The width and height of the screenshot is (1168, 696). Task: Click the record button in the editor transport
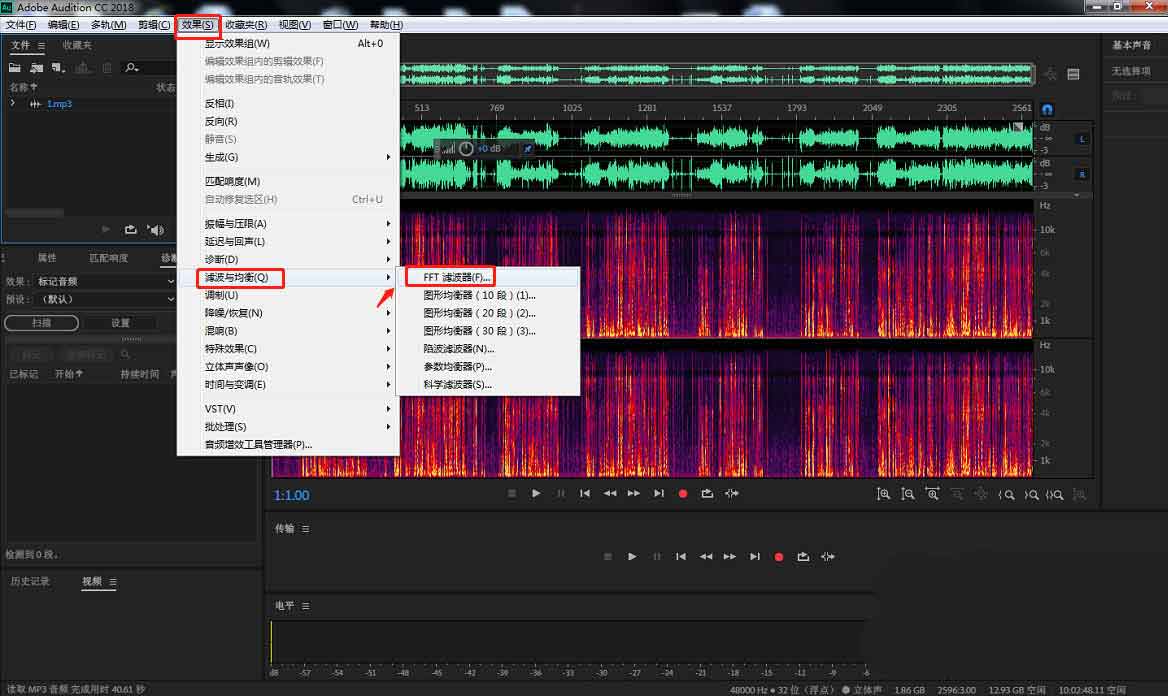pyautogui.click(x=683, y=493)
